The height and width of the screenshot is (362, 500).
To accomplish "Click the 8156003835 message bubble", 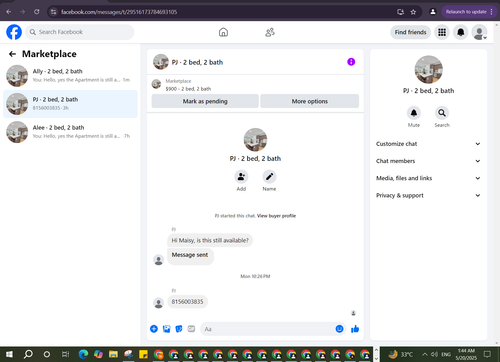I will (x=187, y=302).
